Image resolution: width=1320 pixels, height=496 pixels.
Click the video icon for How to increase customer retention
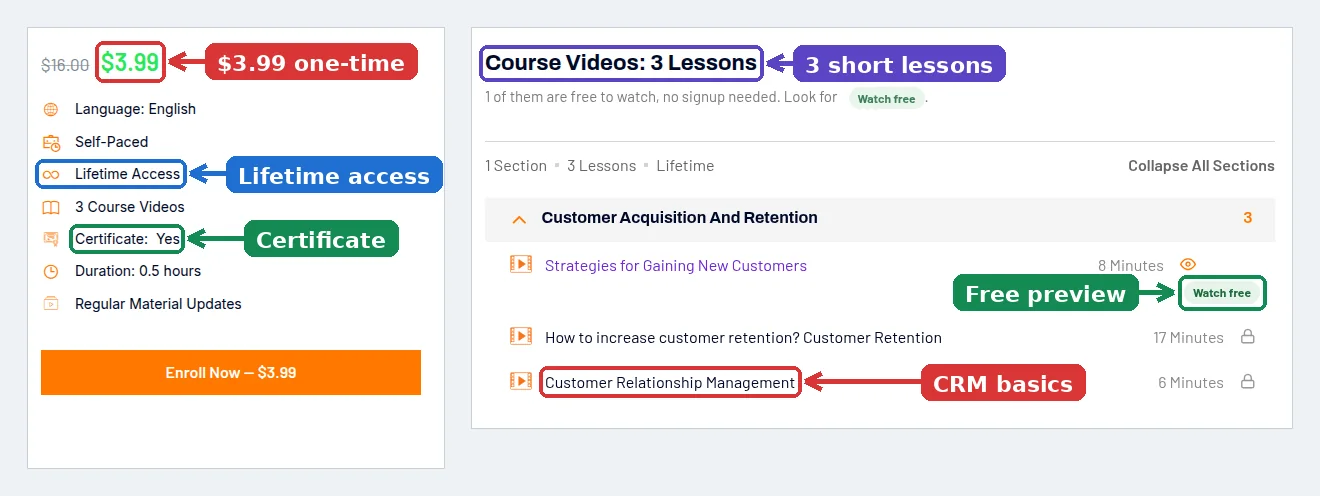point(520,336)
